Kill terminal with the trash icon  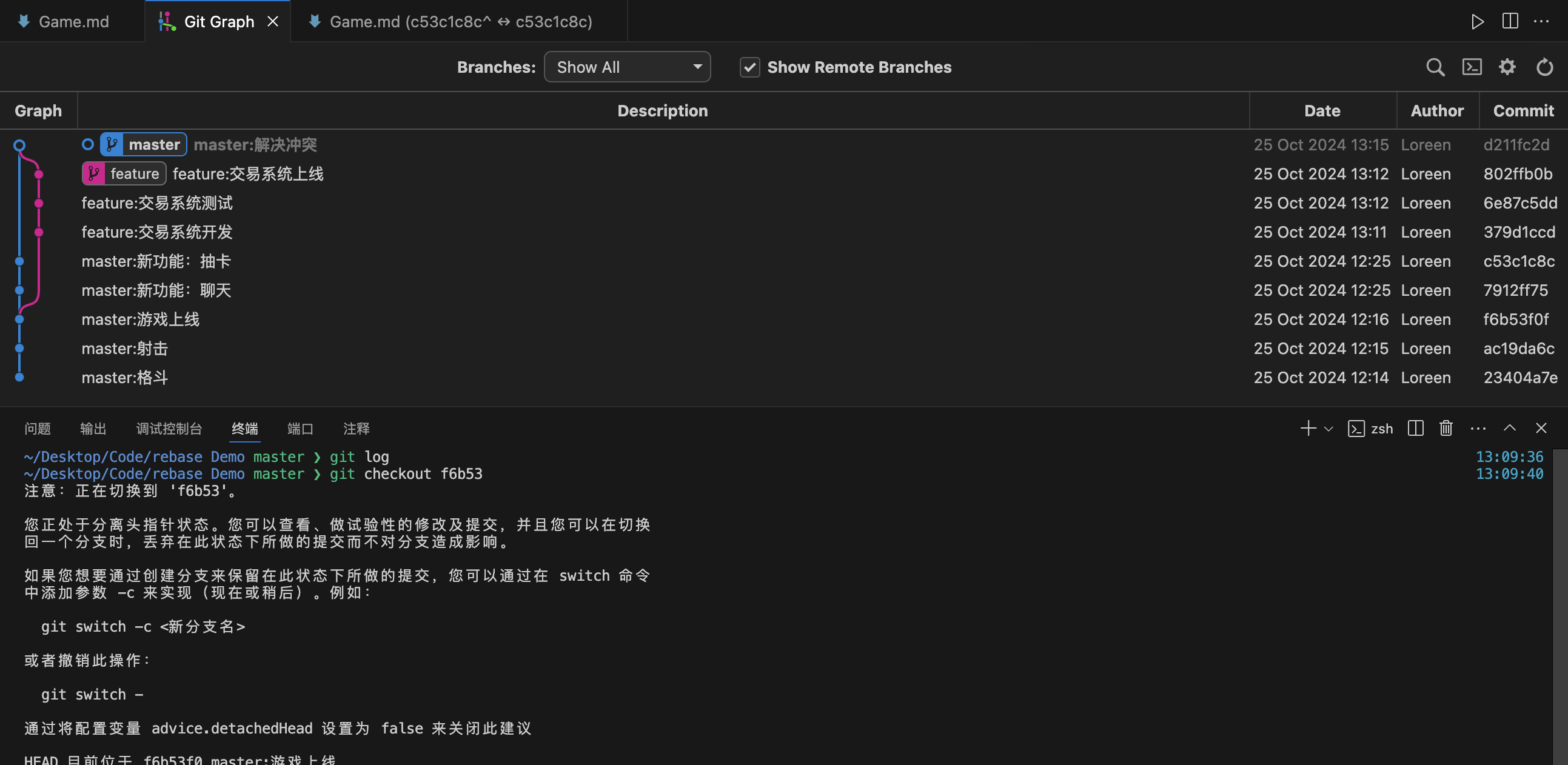1446,429
